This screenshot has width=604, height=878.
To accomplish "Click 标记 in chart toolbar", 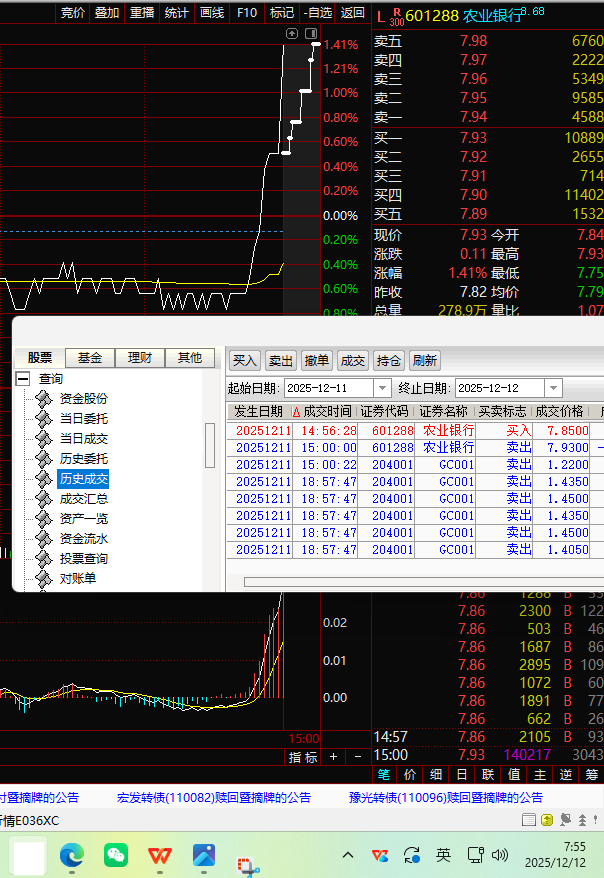I will pyautogui.click(x=282, y=12).
